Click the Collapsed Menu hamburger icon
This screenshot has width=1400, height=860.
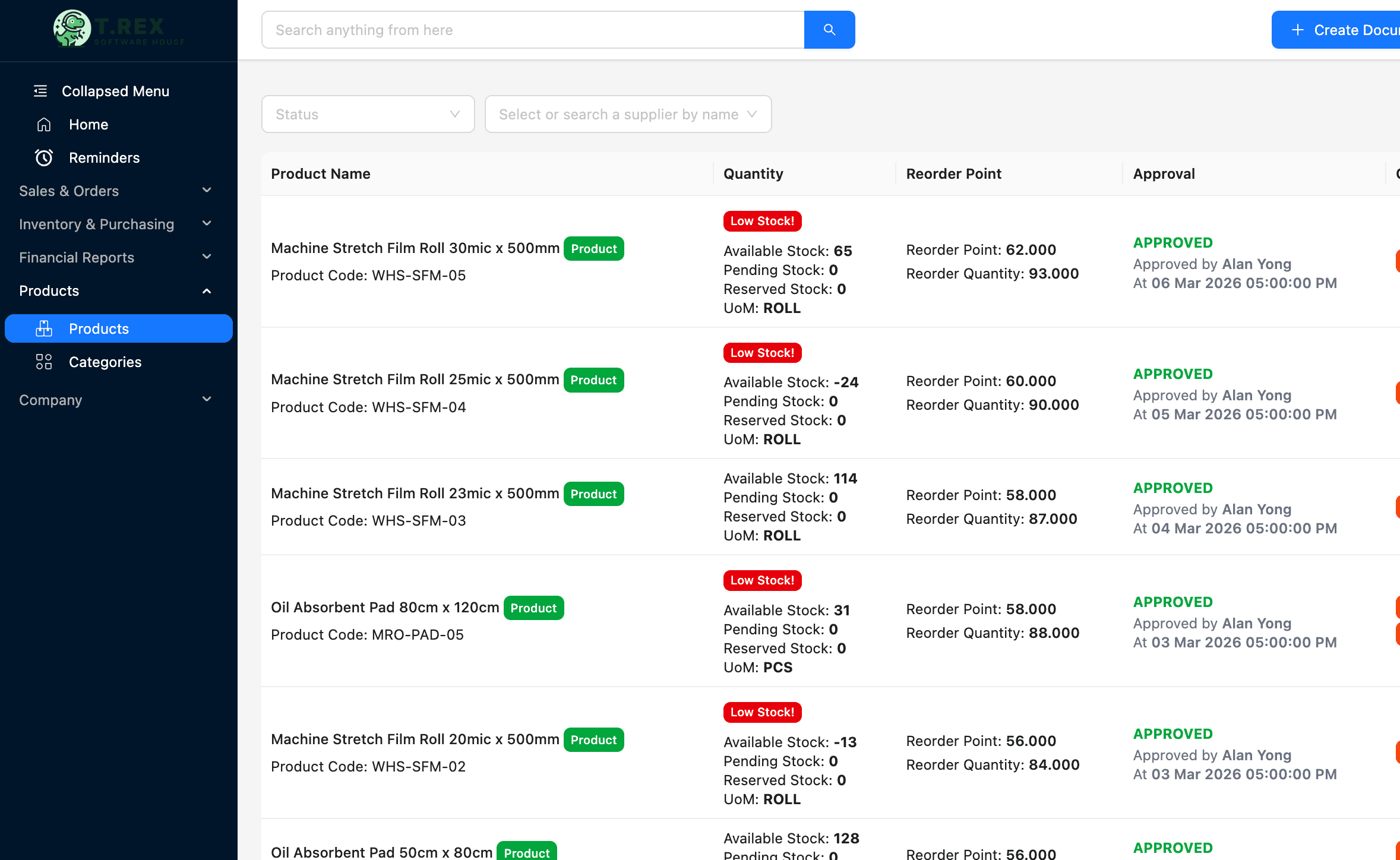pos(40,91)
